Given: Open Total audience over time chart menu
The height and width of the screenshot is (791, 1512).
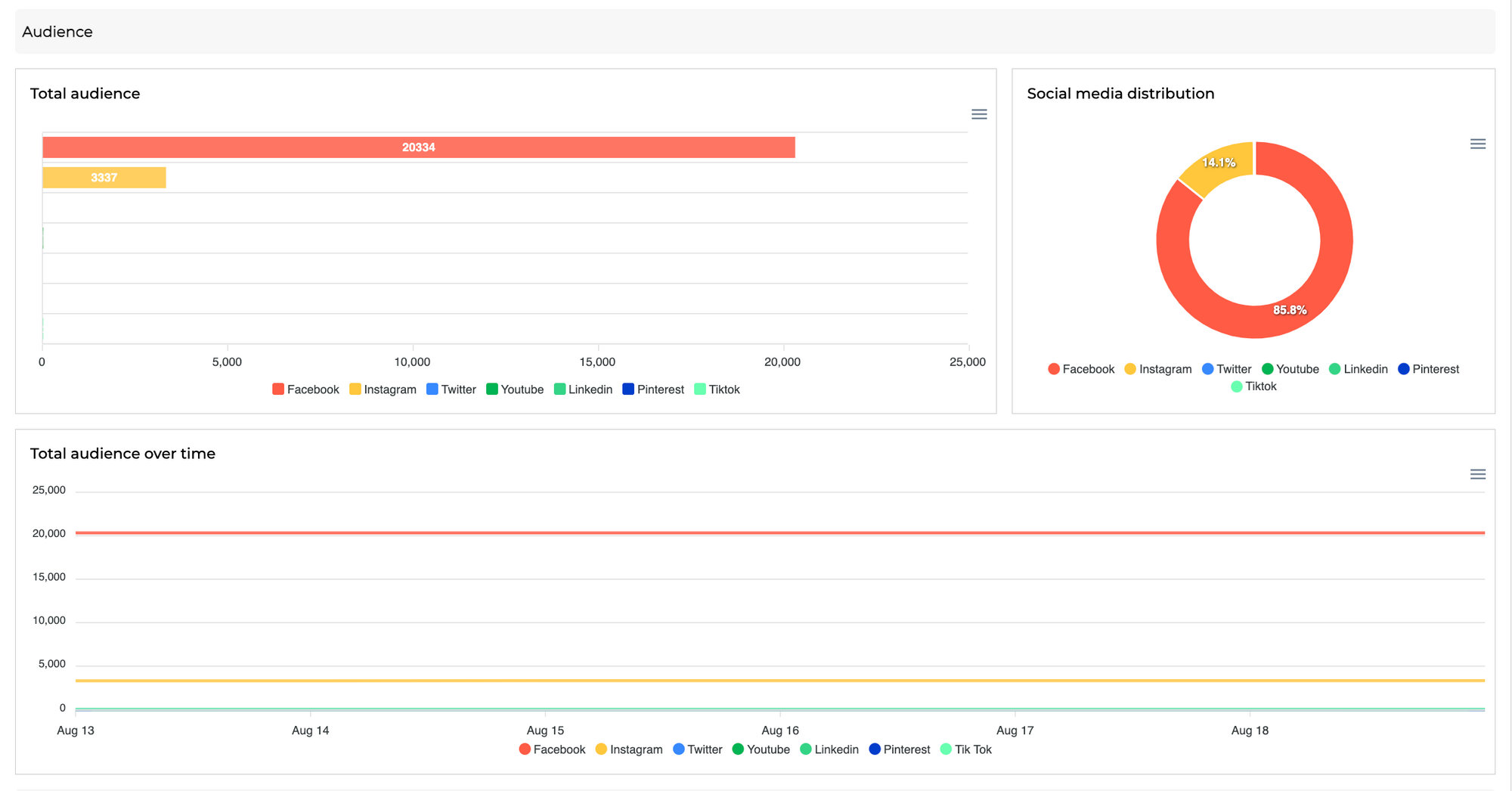Looking at the screenshot, I should pos(1477,474).
